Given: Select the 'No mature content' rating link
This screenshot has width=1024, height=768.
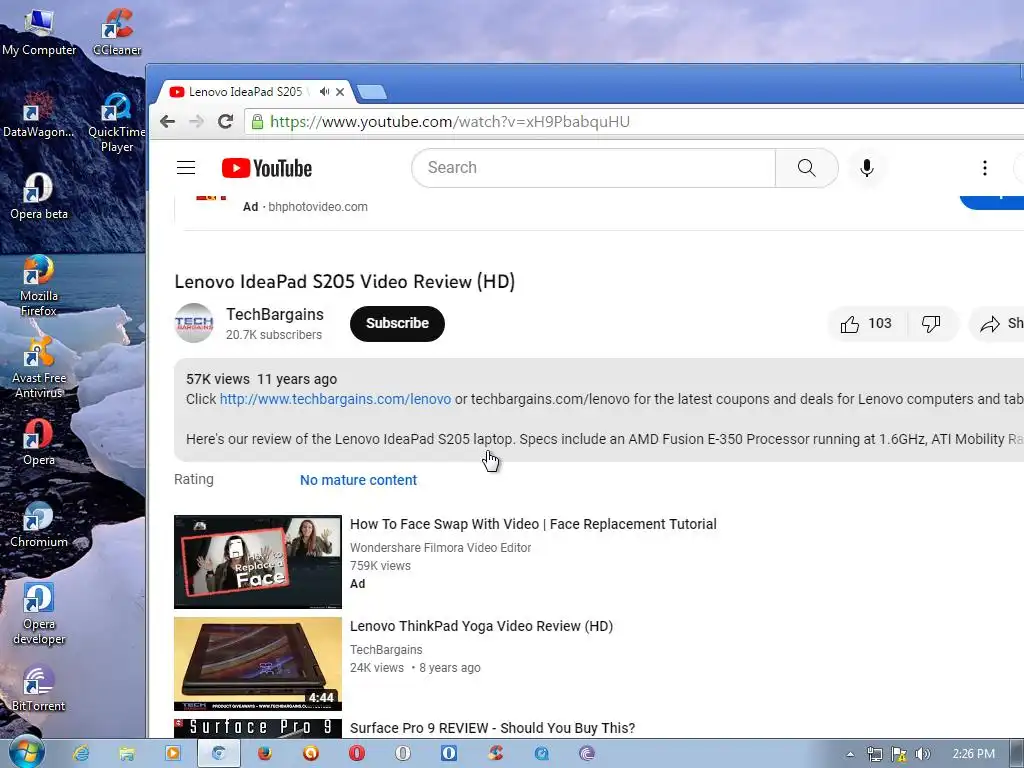Looking at the screenshot, I should click(358, 480).
